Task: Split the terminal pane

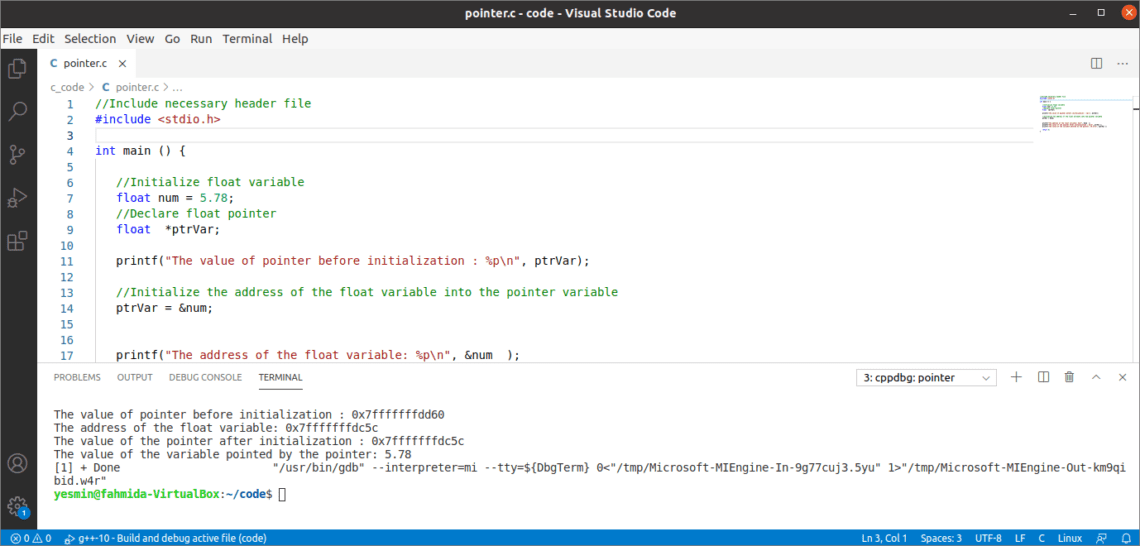Action: 1043,377
